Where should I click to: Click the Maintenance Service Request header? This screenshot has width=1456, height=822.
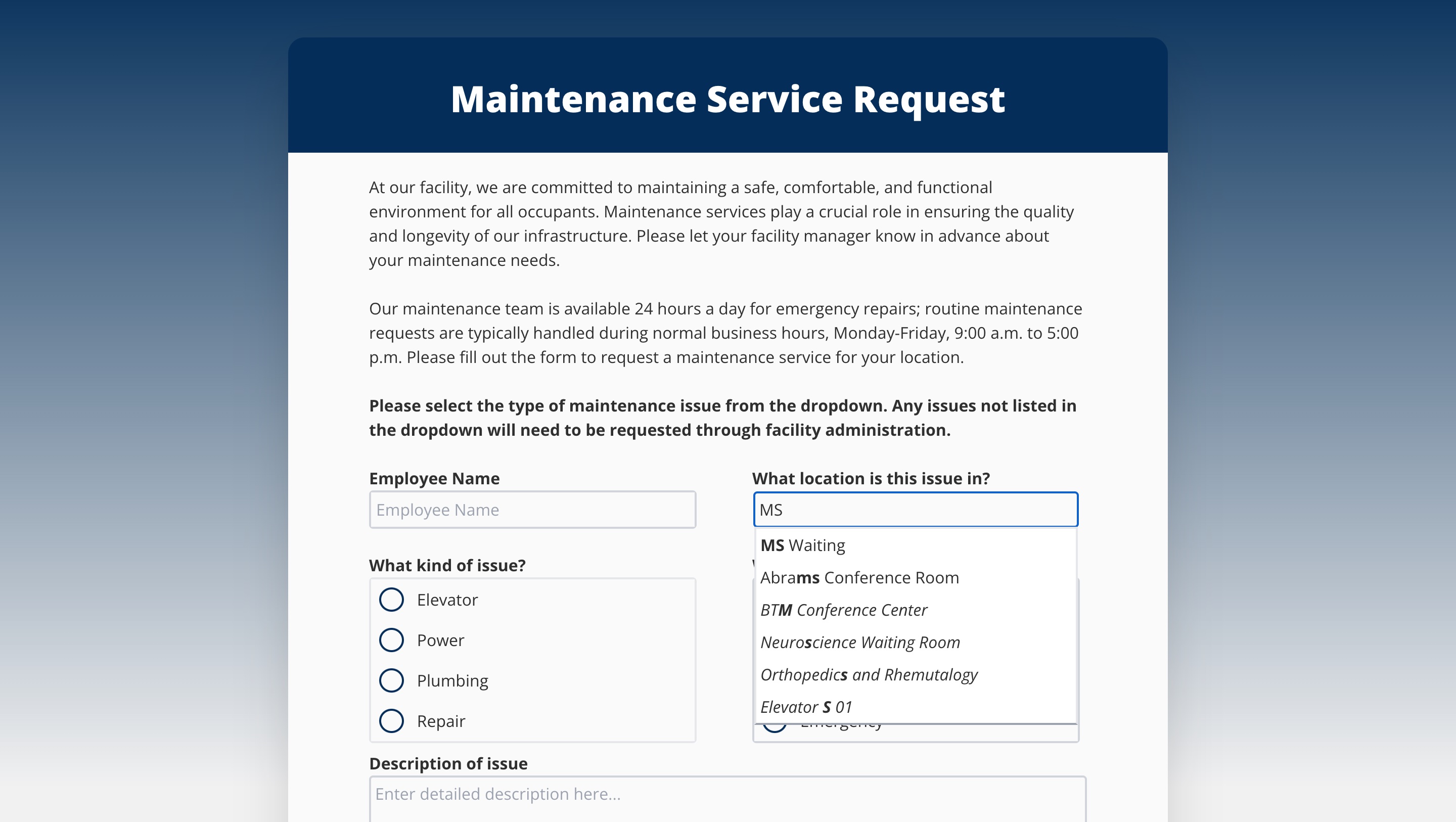[728, 96]
